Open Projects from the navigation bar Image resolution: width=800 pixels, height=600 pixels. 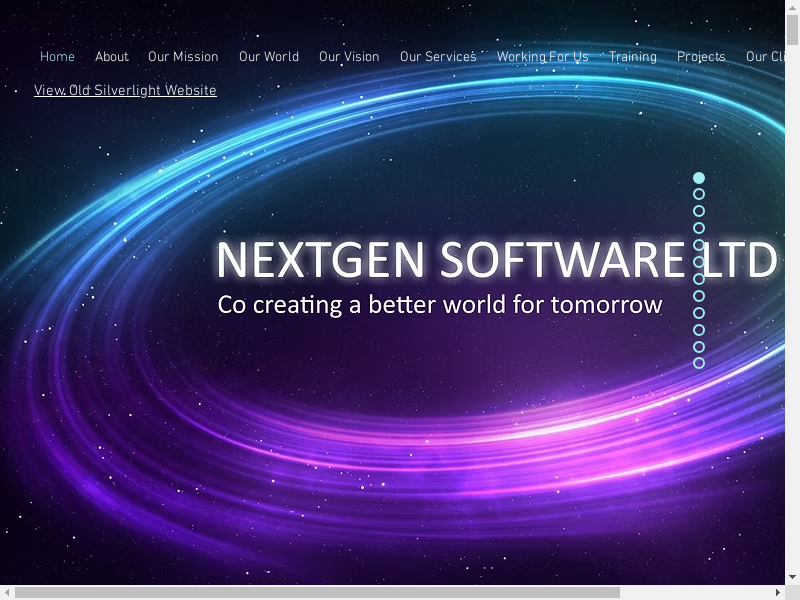pyautogui.click(x=701, y=57)
